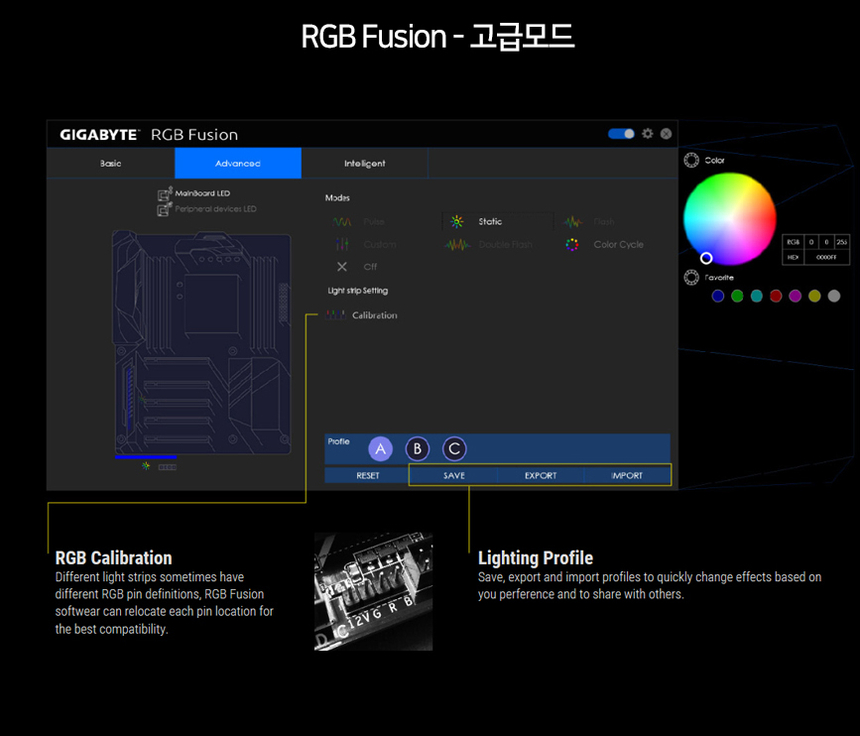The width and height of the screenshot is (860, 736).
Task: Choose the gray favorite swatch
Action: tap(834, 296)
